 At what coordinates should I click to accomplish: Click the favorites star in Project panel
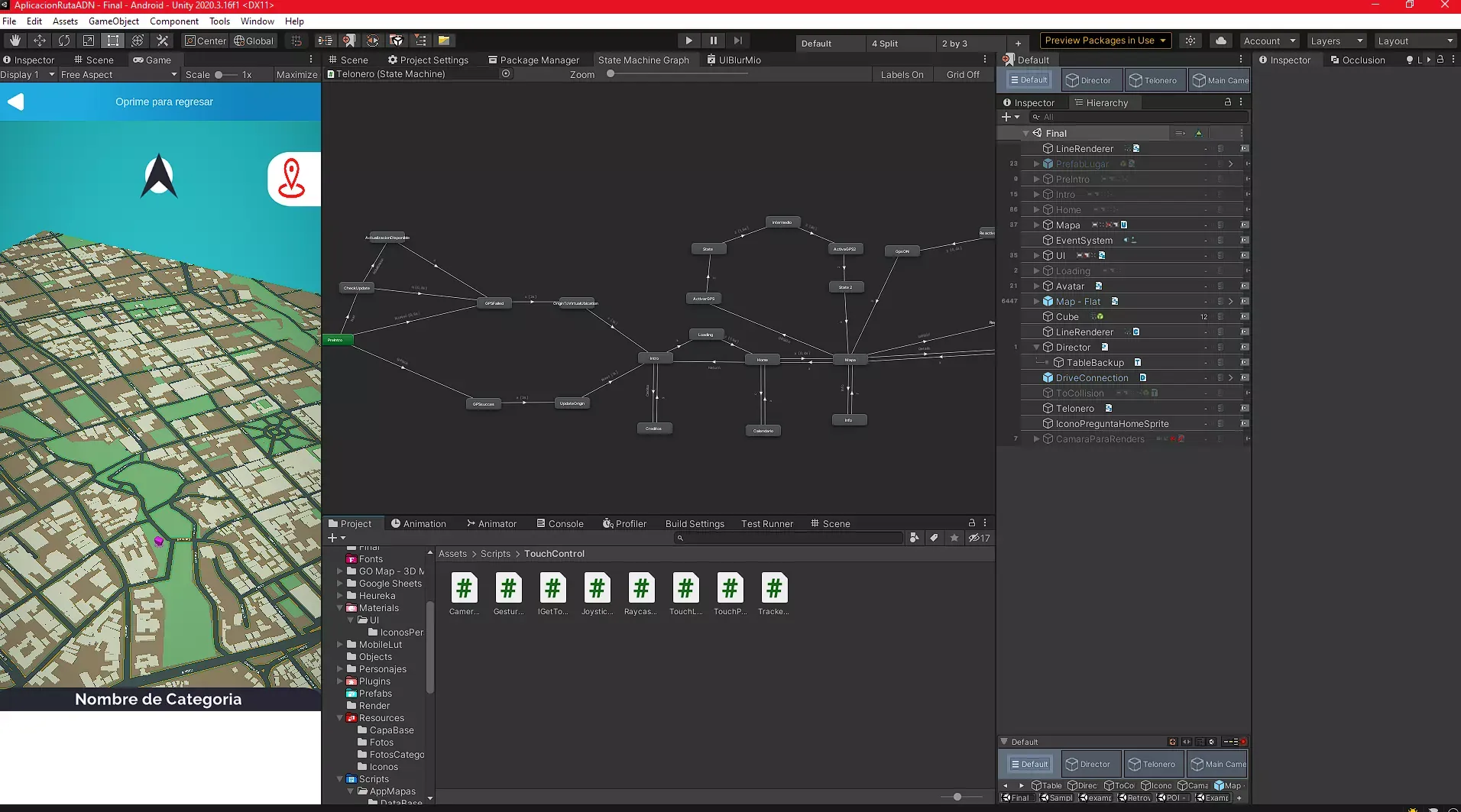click(x=954, y=538)
